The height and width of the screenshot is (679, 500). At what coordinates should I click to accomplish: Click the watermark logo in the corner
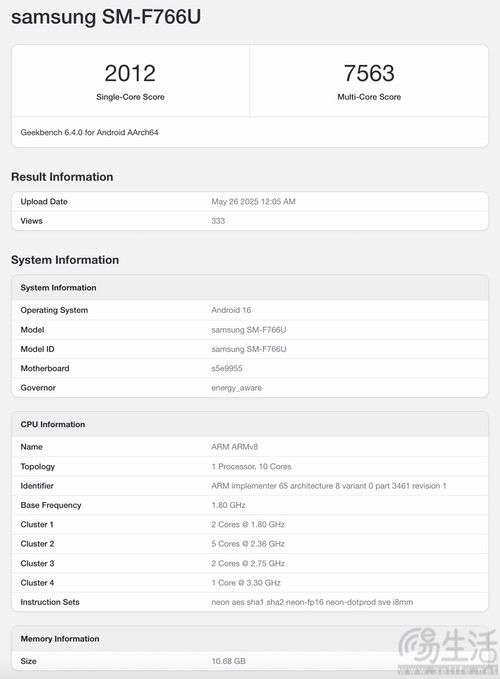tap(448, 651)
